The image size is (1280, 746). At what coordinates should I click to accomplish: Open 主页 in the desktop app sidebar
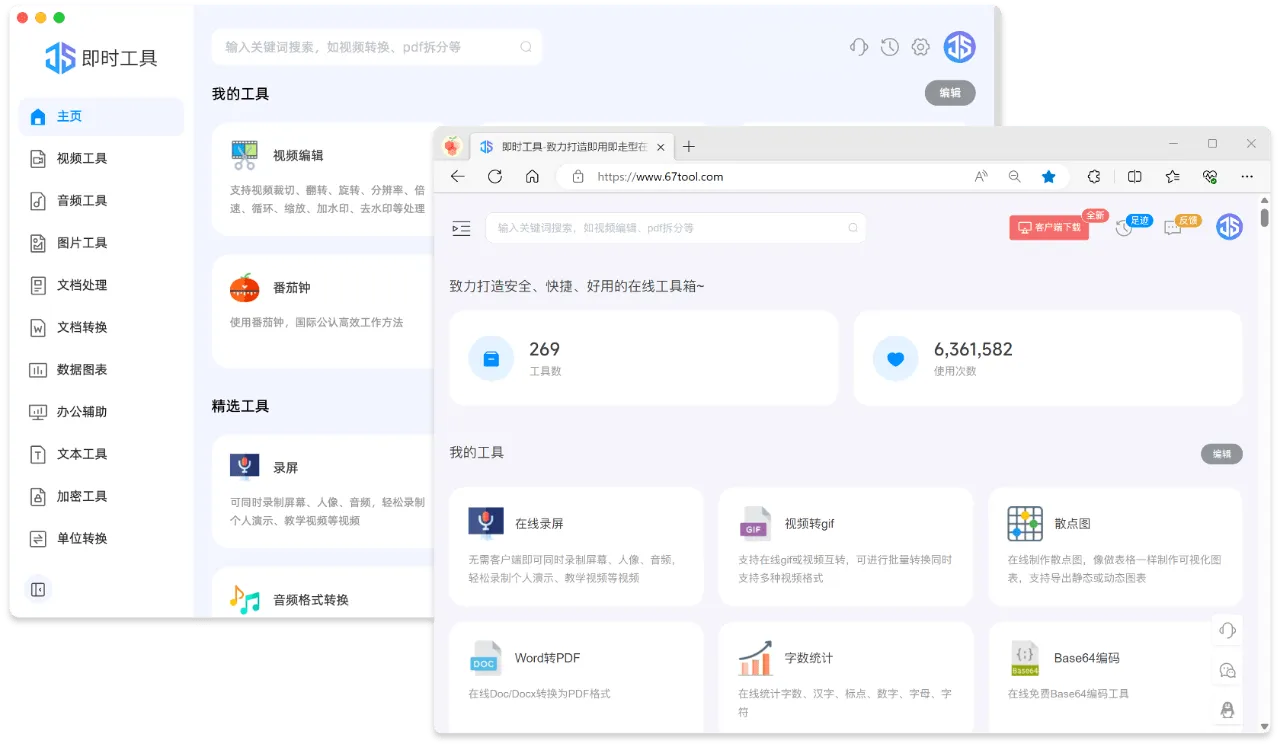click(101, 116)
